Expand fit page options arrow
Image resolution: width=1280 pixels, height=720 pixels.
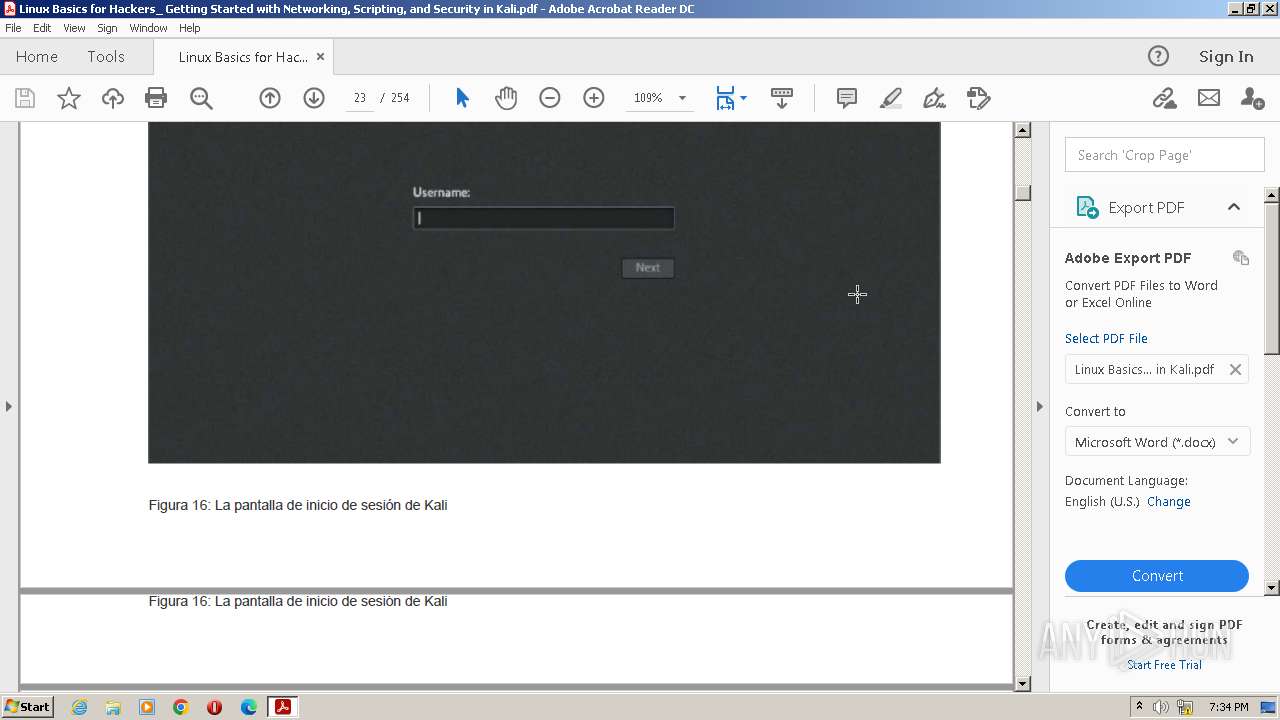(743, 98)
